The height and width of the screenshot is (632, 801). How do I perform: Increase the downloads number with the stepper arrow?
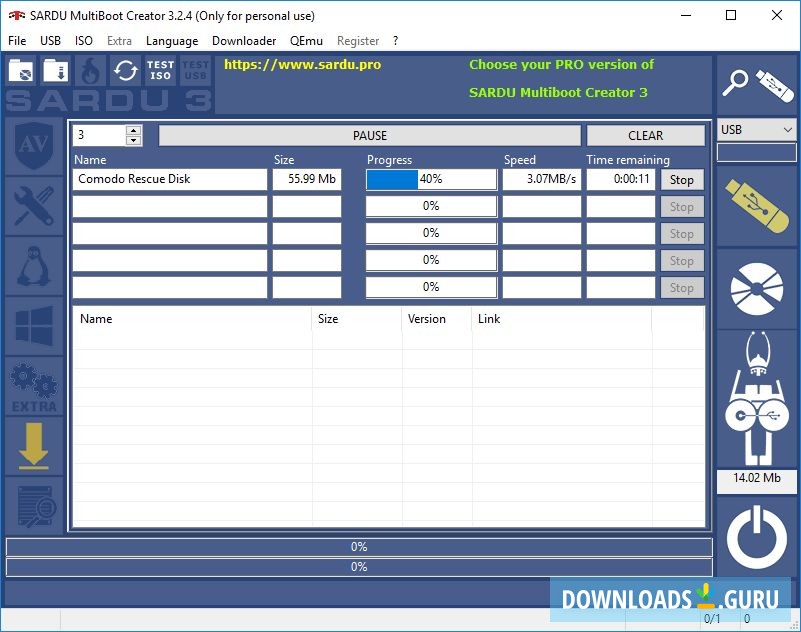click(x=133, y=130)
